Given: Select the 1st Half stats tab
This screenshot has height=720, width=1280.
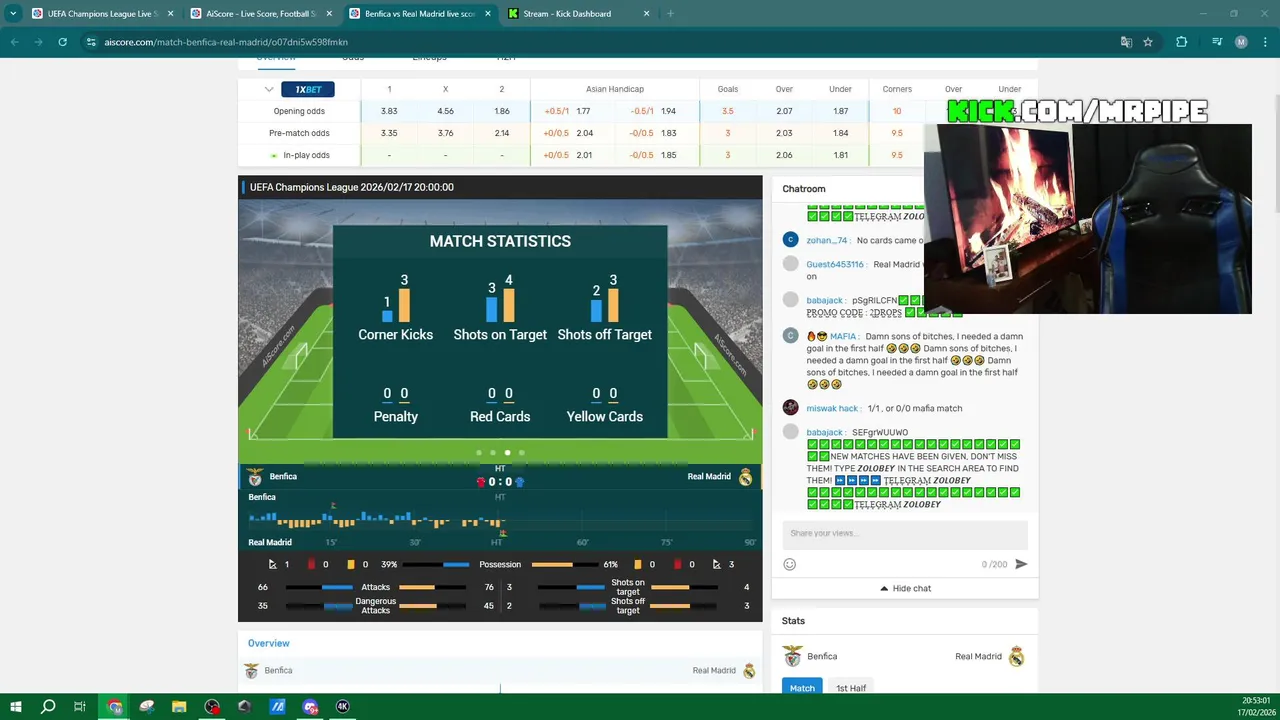Looking at the screenshot, I should (x=851, y=687).
